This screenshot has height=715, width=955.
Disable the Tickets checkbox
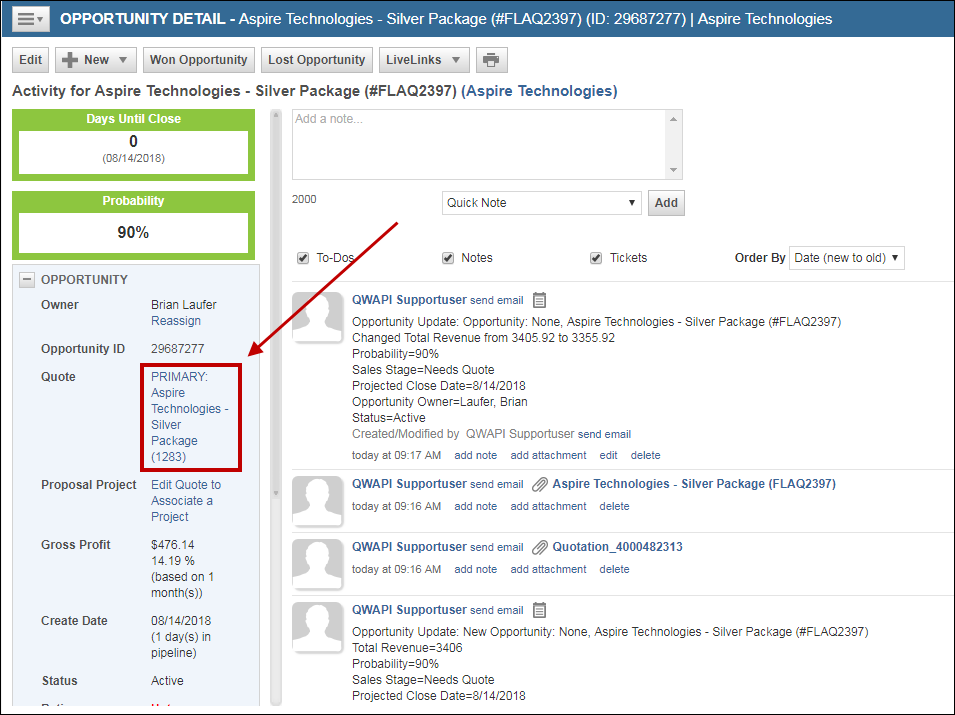pos(596,258)
